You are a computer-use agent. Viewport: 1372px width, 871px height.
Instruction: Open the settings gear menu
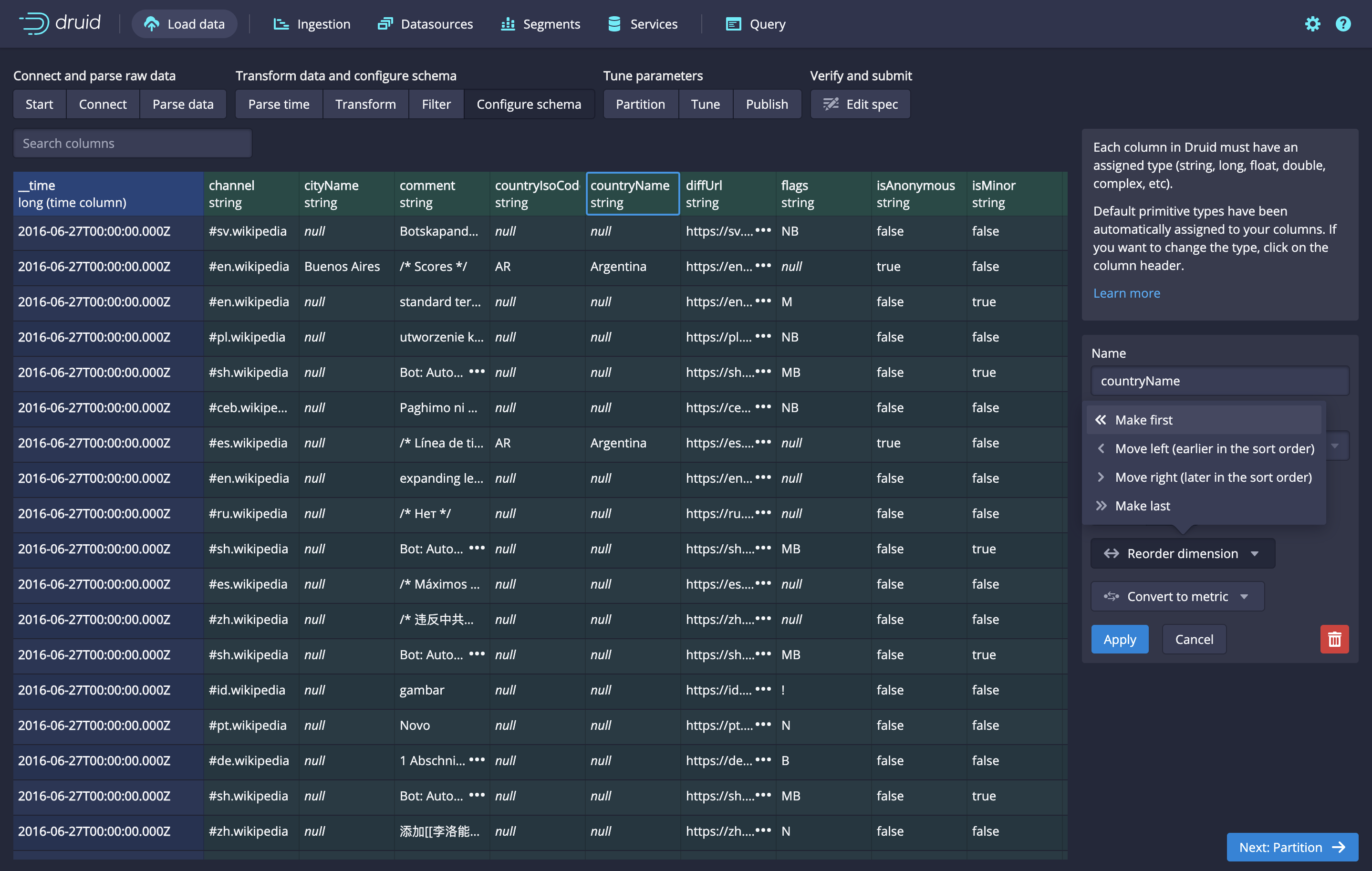tap(1312, 24)
